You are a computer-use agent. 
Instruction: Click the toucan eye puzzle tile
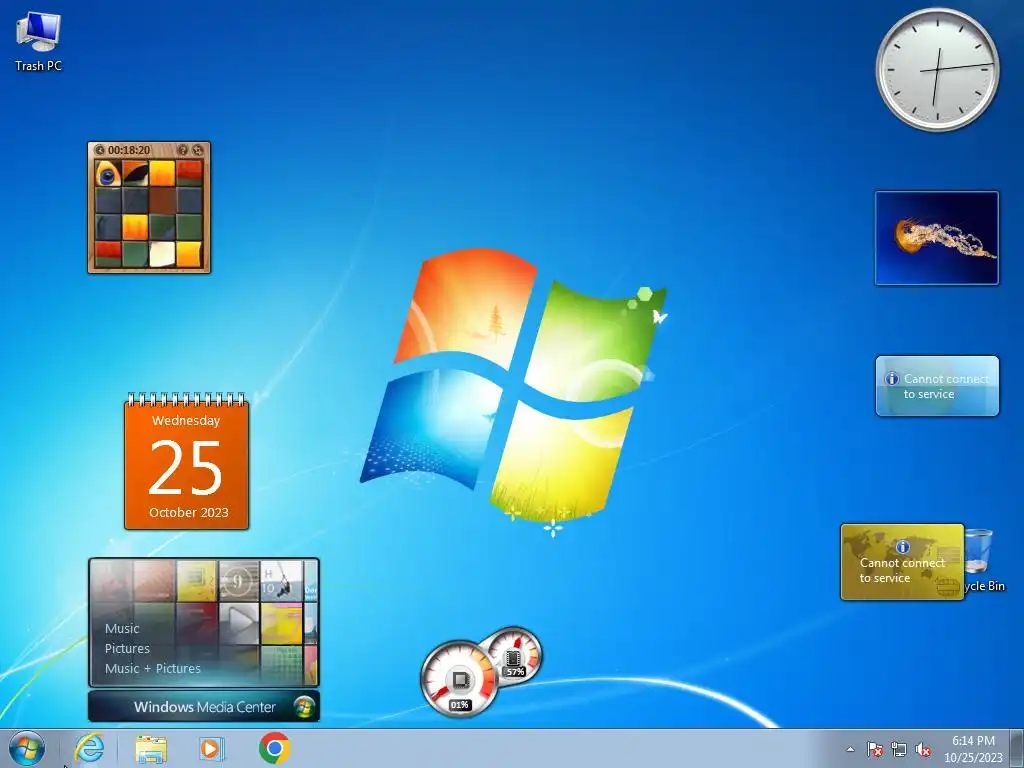point(108,174)
